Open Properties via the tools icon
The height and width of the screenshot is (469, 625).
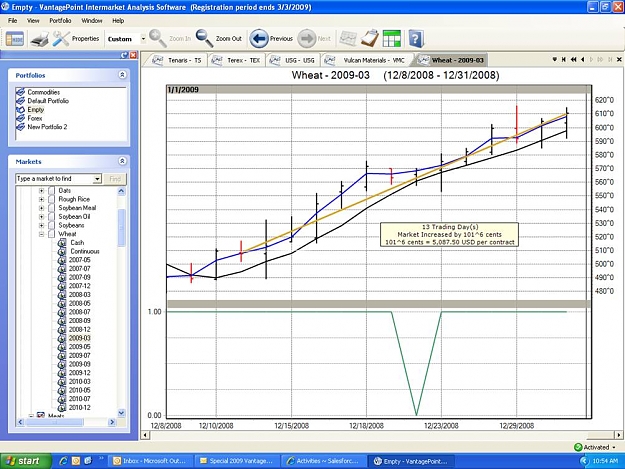pyautogui.click(x=61, y=39)
